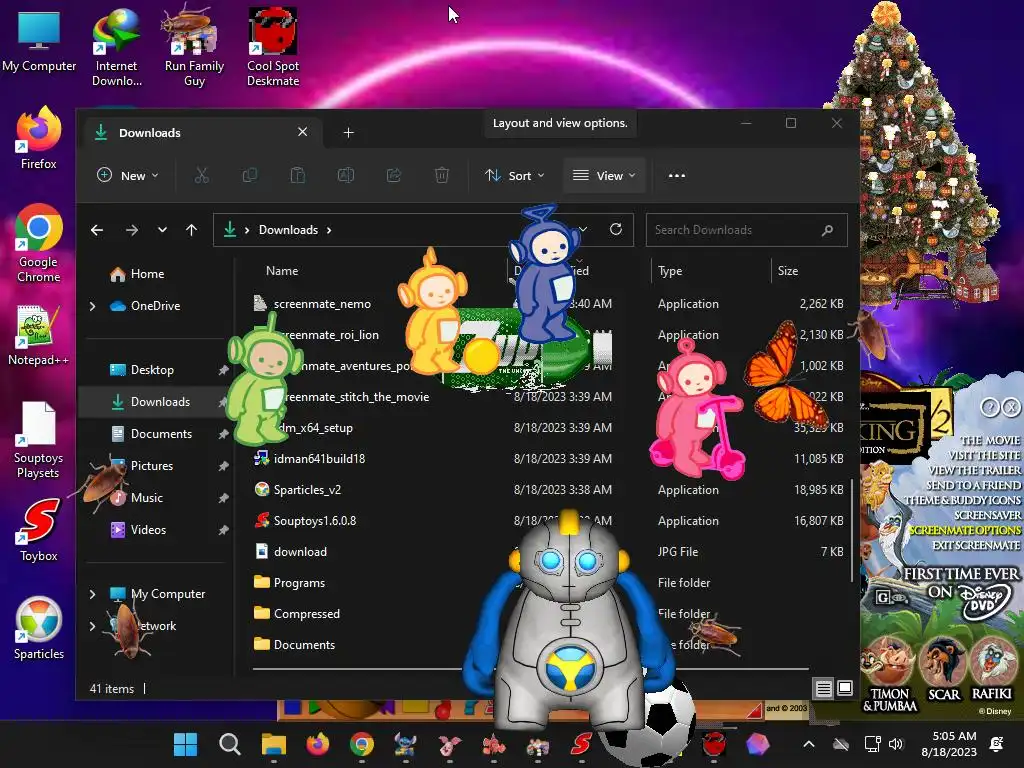Click SCREENMATE OPTIONS in Lion King panel

(x=965, y=530)
